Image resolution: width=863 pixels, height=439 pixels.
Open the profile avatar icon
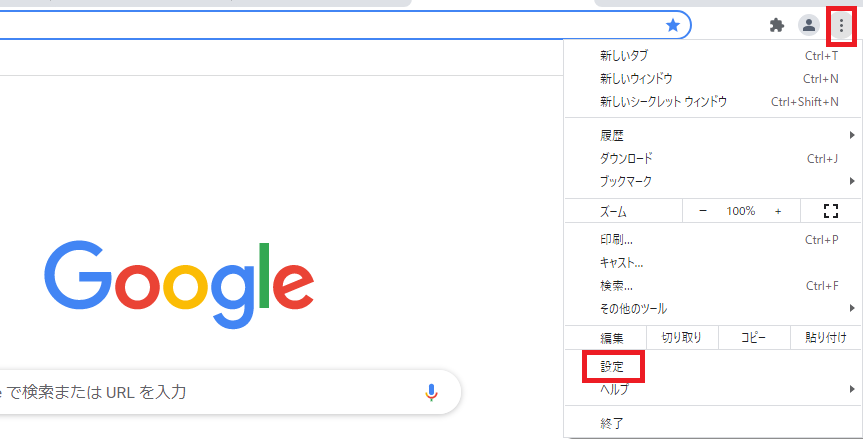(x=809, y=25)
